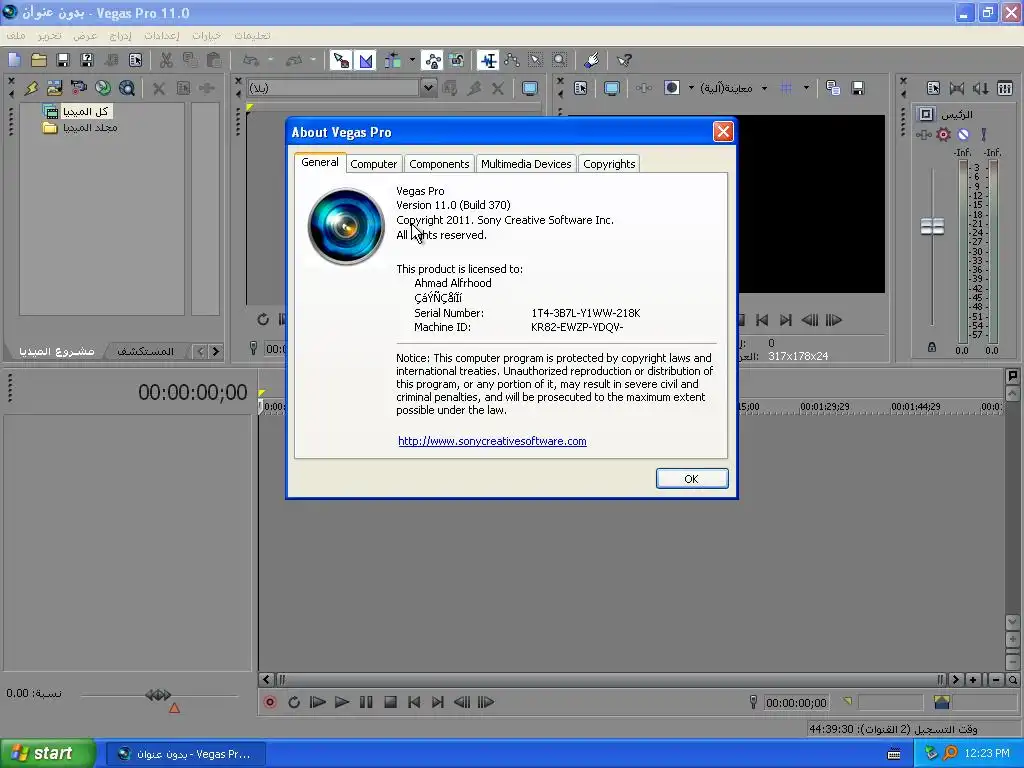Viewport: 1024px width, 768px height.
Task: Click Master FX gear icon
Action: coord(943,135)
